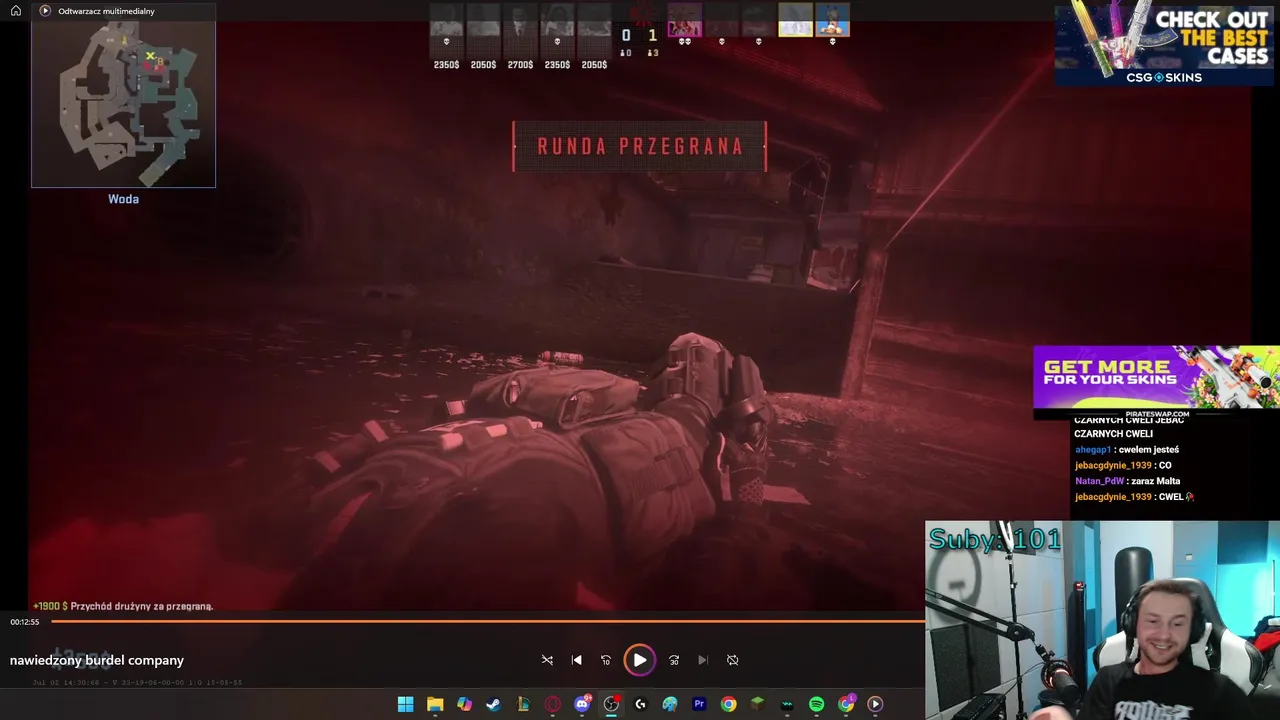This screenshot has height=720, width=1280.
Task: Click the minimap thumbnail in the video
Action: tap(123, 104)
